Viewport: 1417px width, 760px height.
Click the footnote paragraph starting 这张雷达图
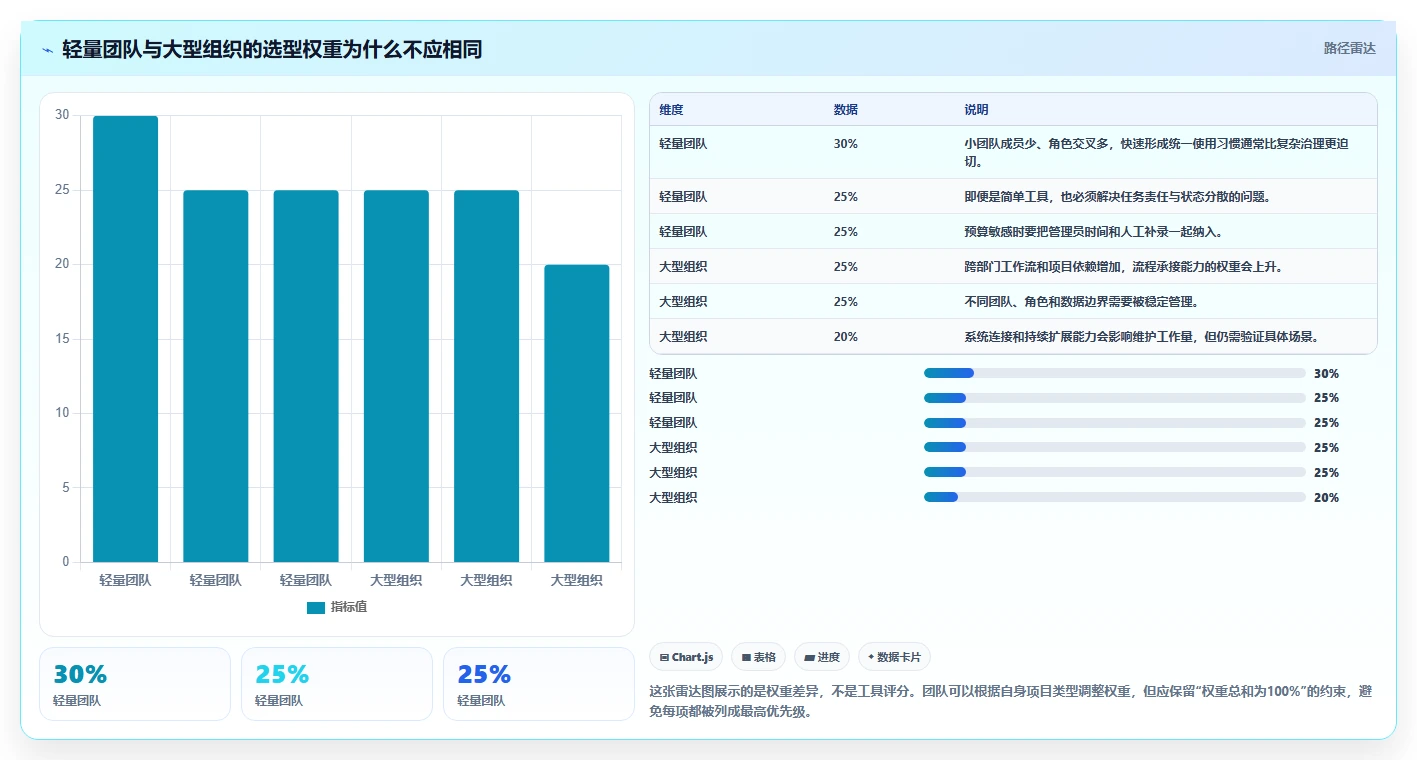tap(1011, 702)
